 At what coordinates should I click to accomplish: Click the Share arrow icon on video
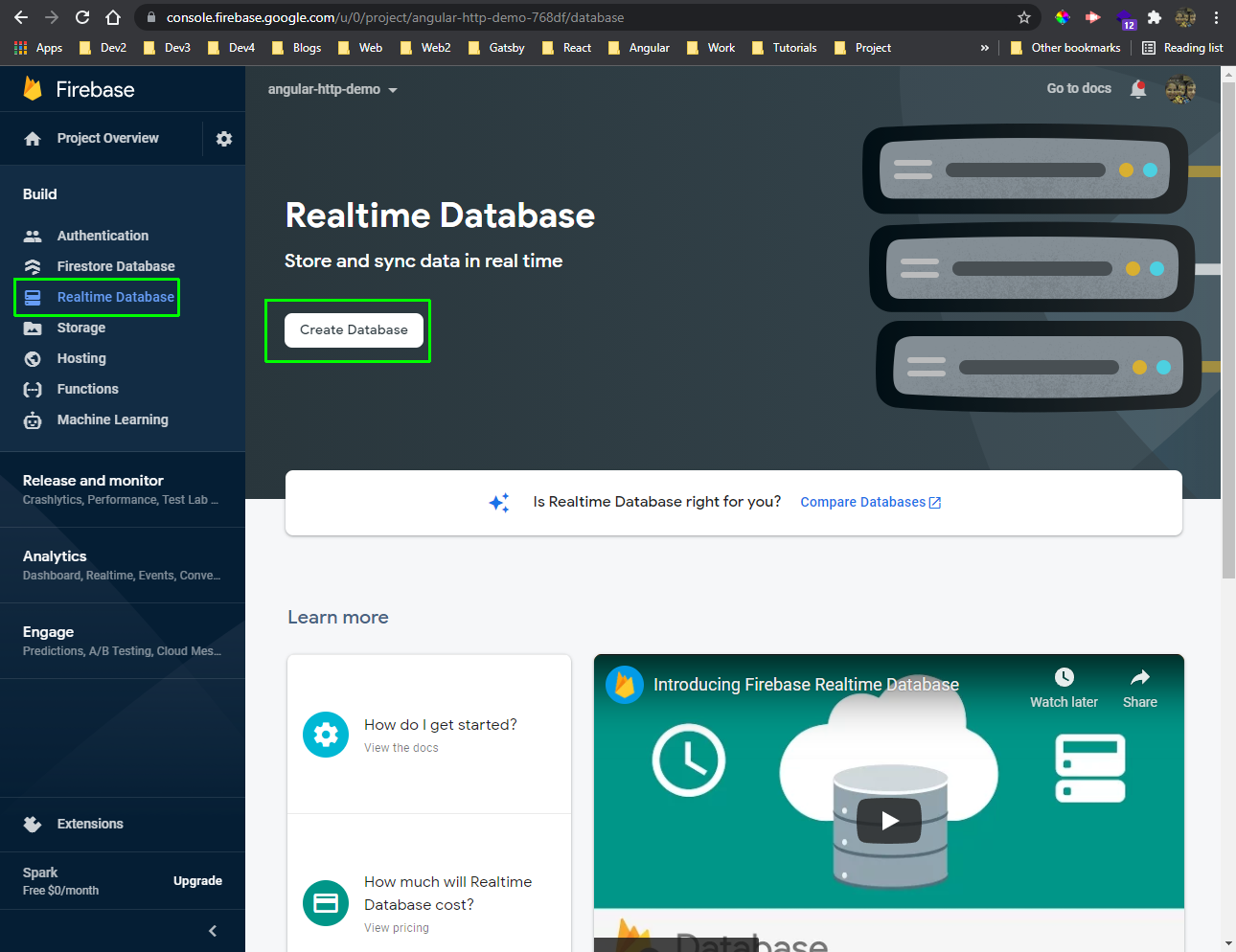pyautogui.click(x=1140, y=677)
